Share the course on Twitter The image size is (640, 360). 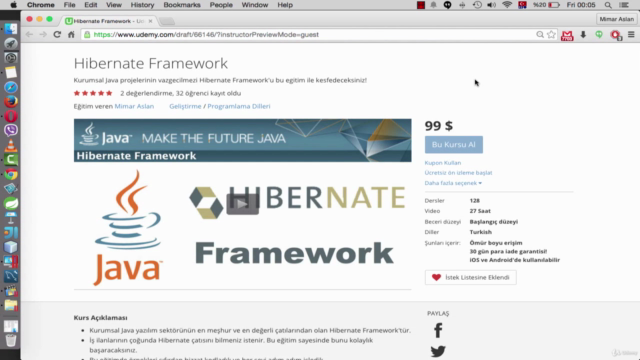(438, 351)
